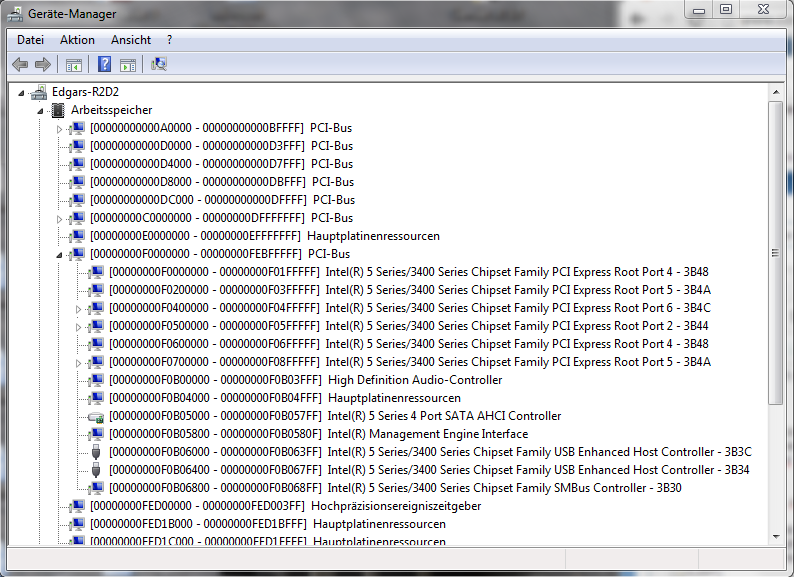Click icon of SATA AHCI Controller row
Image resolution: width=794 pixels, height=577 pixels.
pos(96,416)
